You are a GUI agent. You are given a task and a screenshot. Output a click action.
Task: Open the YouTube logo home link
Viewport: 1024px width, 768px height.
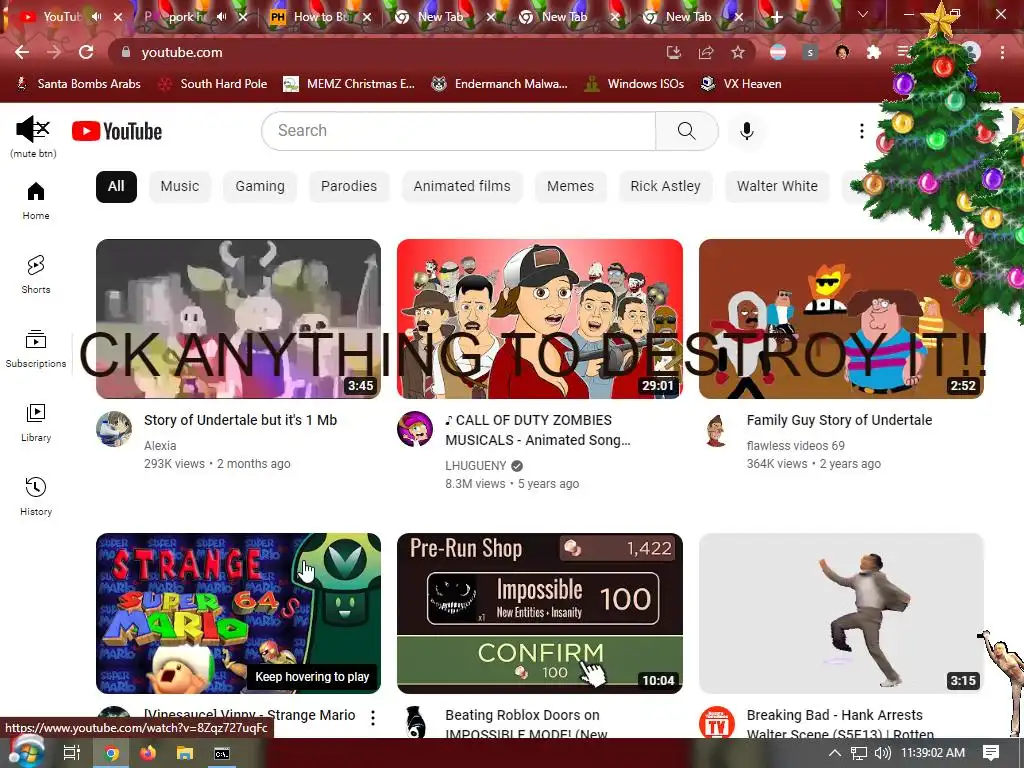[x=117, y=131]
